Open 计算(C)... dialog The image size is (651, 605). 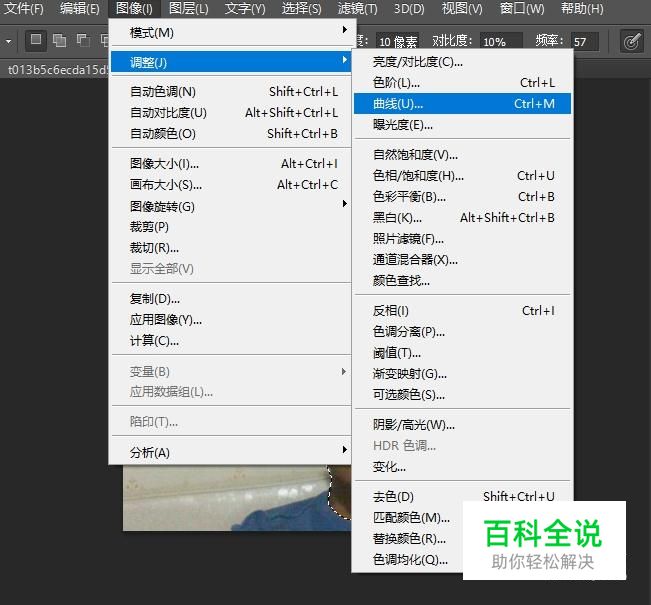coord(231,341)
